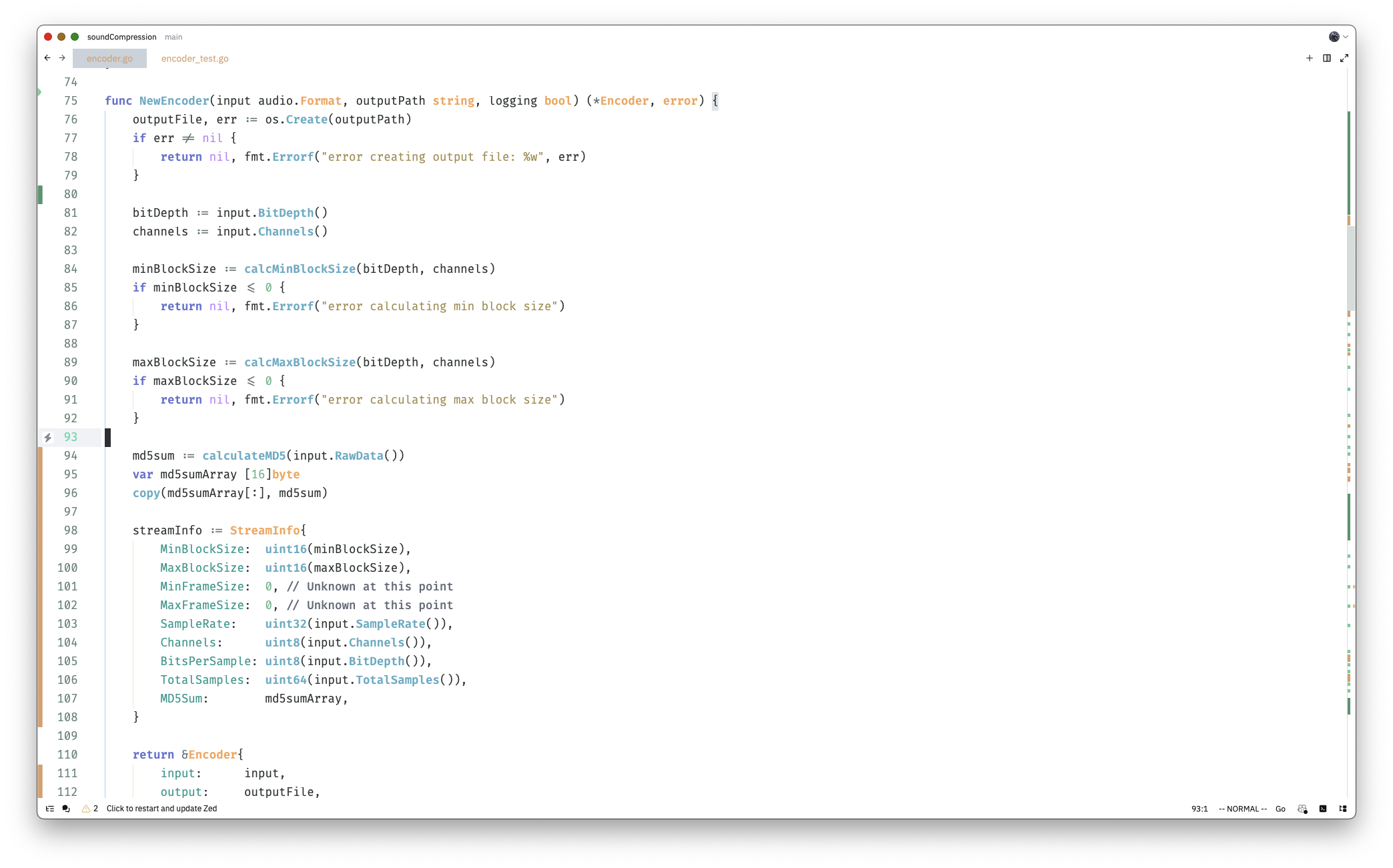Click the vertical scrollbar thumb
The width and height of the screenshot is (1393, 868).
point(1351,267)
